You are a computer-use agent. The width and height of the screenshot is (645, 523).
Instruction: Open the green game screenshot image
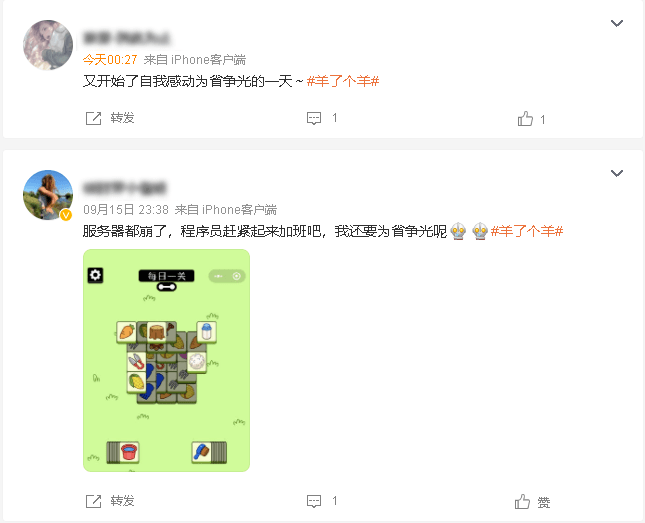click(x=167, y=360)
